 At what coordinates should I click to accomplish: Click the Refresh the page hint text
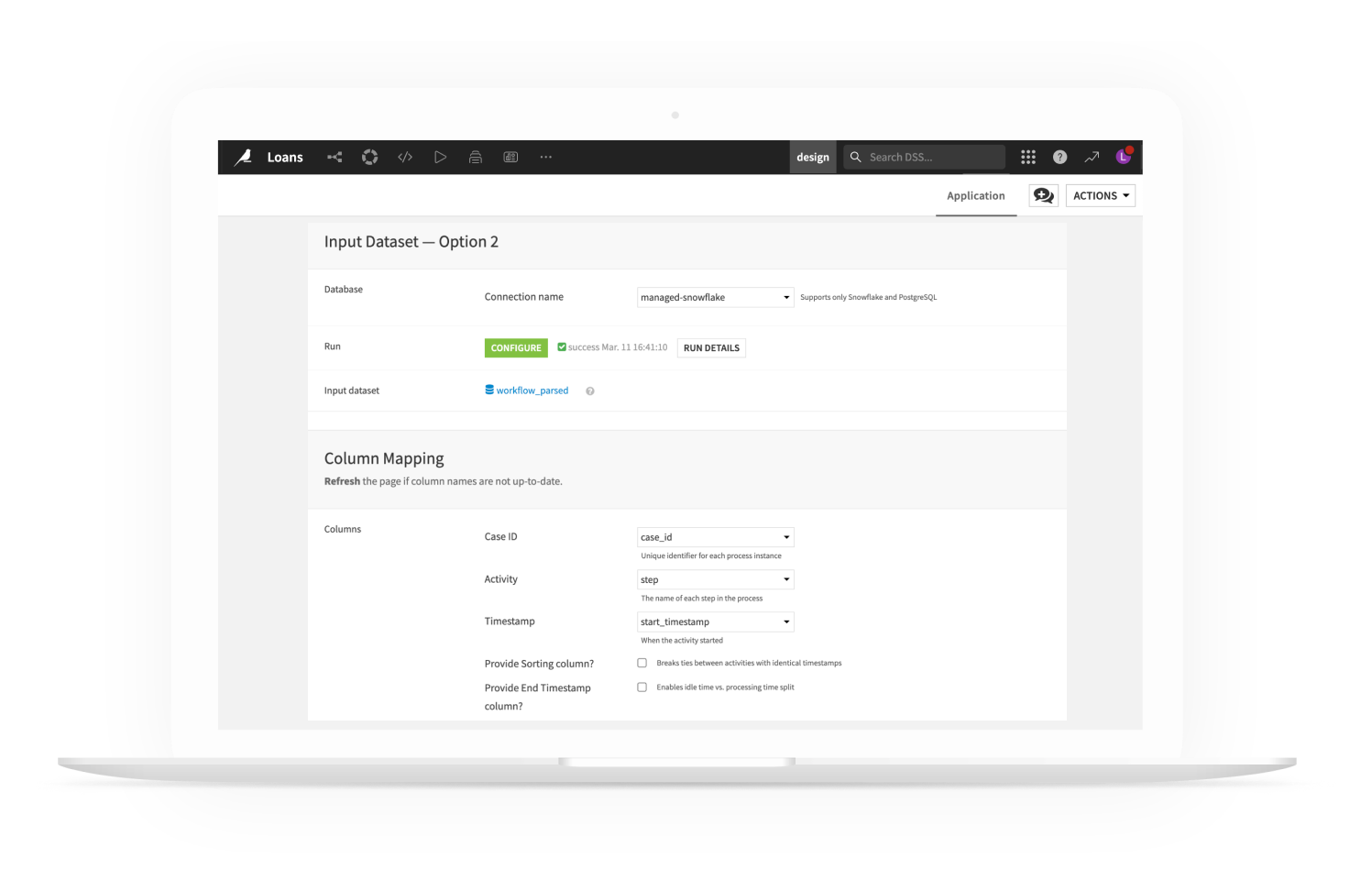click(444, 481)
